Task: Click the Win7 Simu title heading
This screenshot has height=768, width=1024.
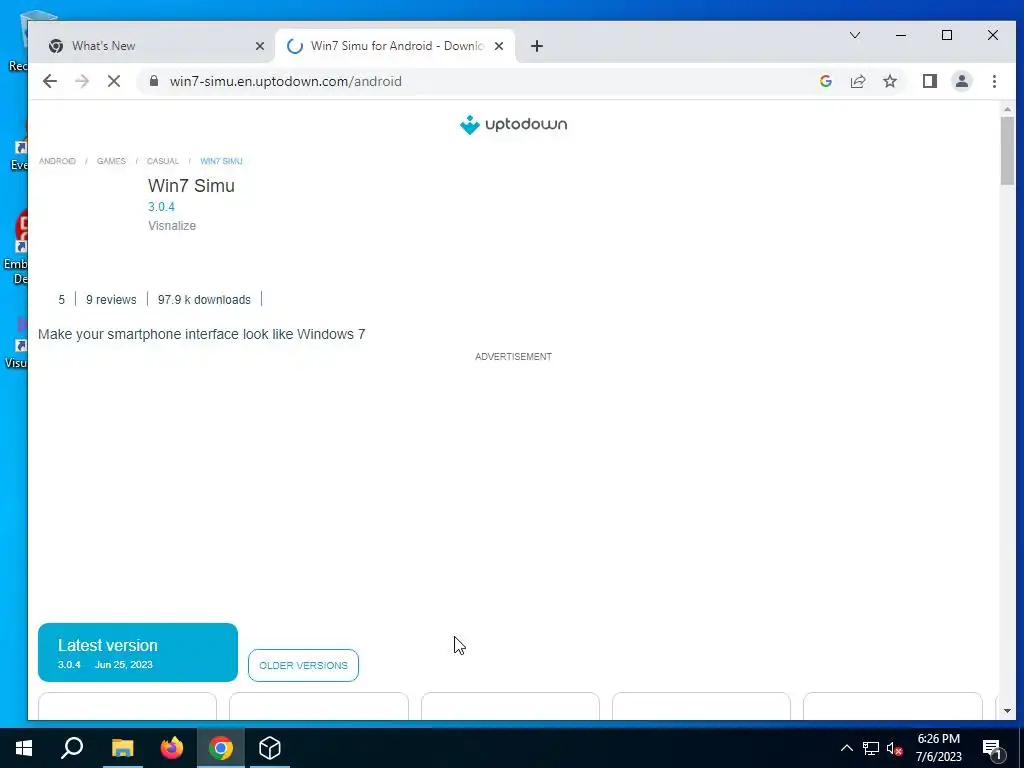Action: 191,185
